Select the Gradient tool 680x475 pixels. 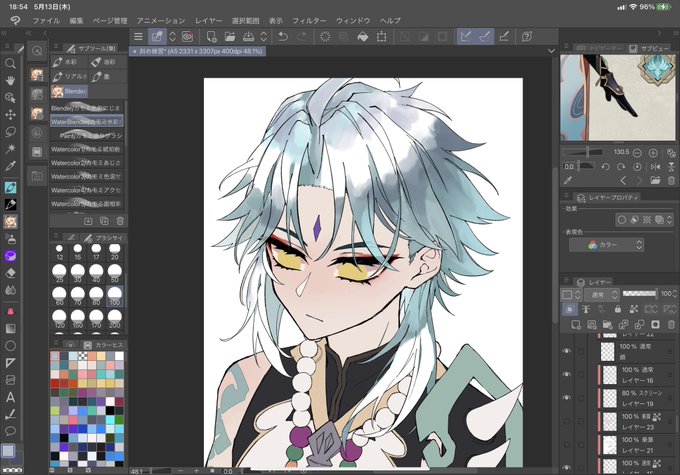(x=10, y=328)
